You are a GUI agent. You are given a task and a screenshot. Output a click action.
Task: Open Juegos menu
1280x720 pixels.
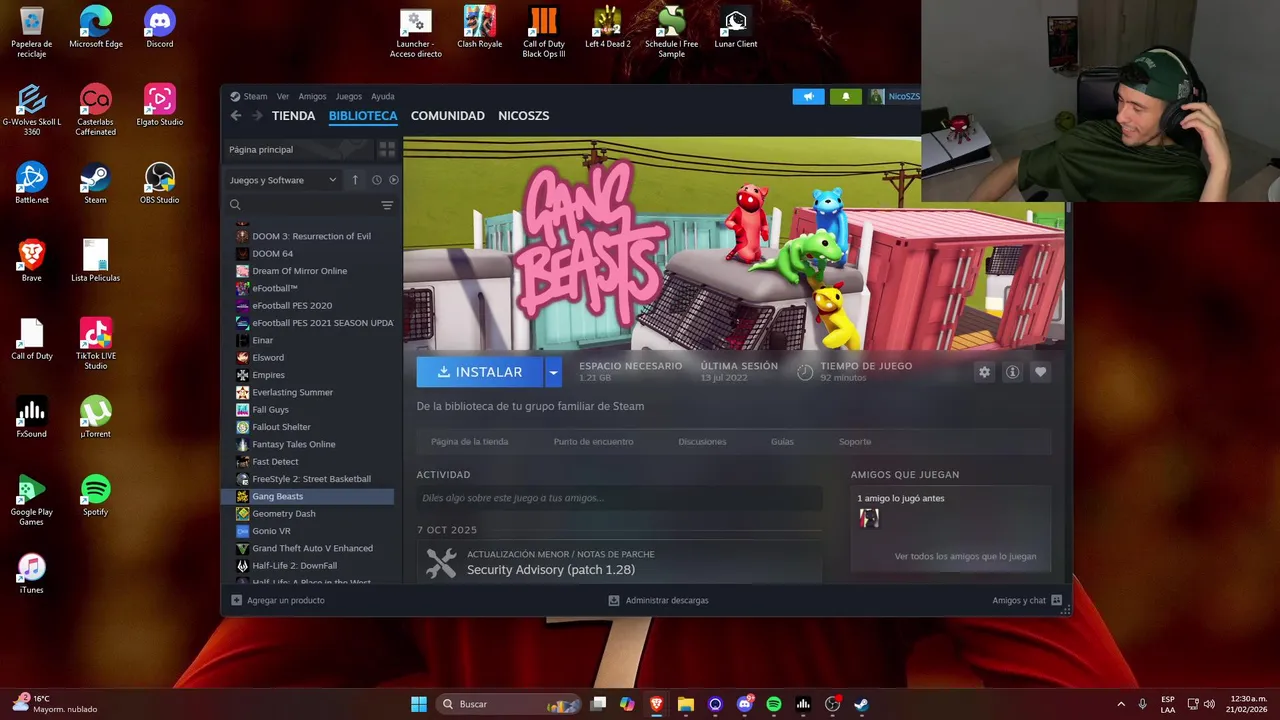tap(349, 97)
